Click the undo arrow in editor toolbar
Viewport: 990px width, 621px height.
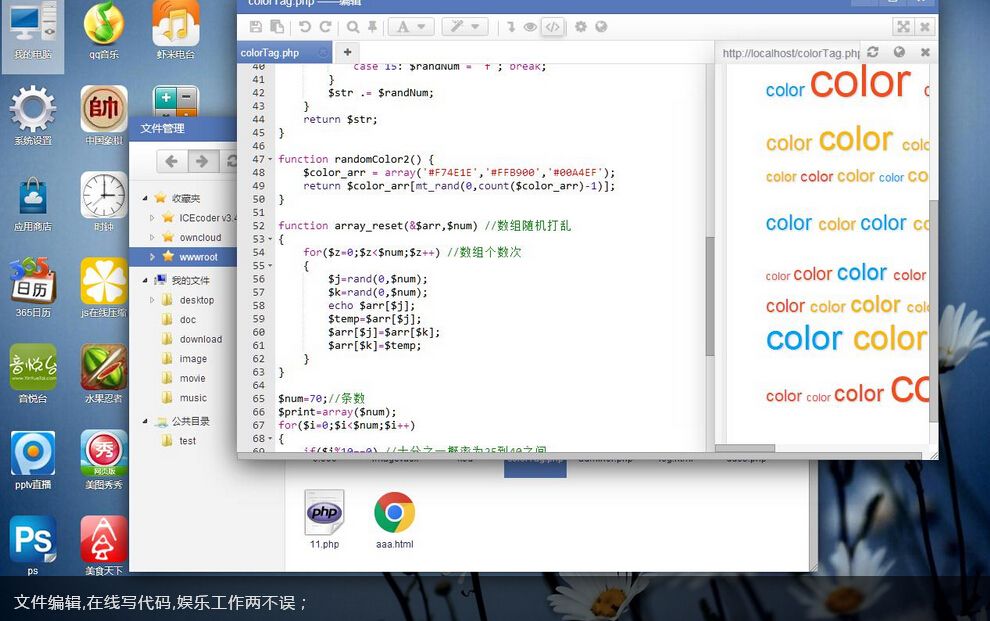pyautogui.click(x=305, y=27)
